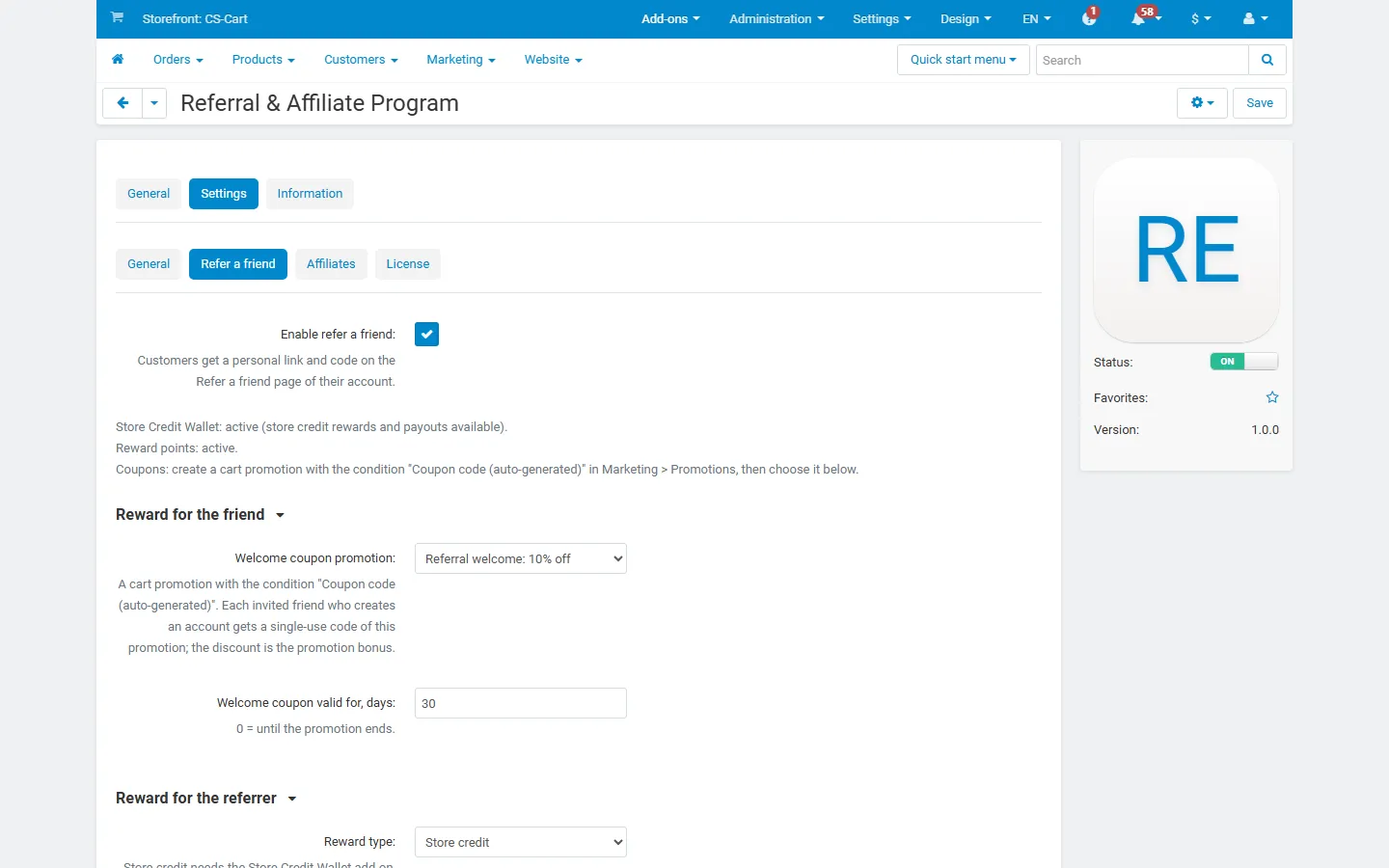Click the Referral & Affiliate Program title
Viewport: 1389px width, 868px height.
pyautogui.click(x=319, y=103)
